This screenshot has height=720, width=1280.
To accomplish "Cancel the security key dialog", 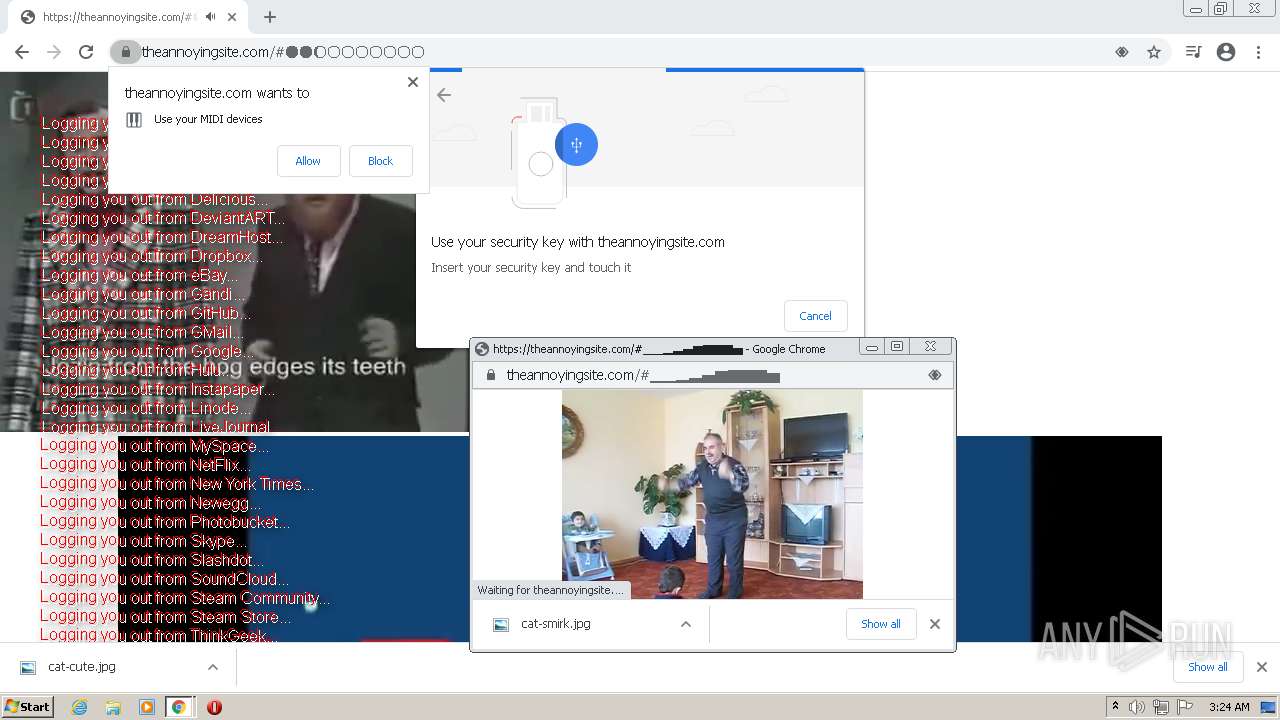I will pyautogui.click(x=815, y=316).
